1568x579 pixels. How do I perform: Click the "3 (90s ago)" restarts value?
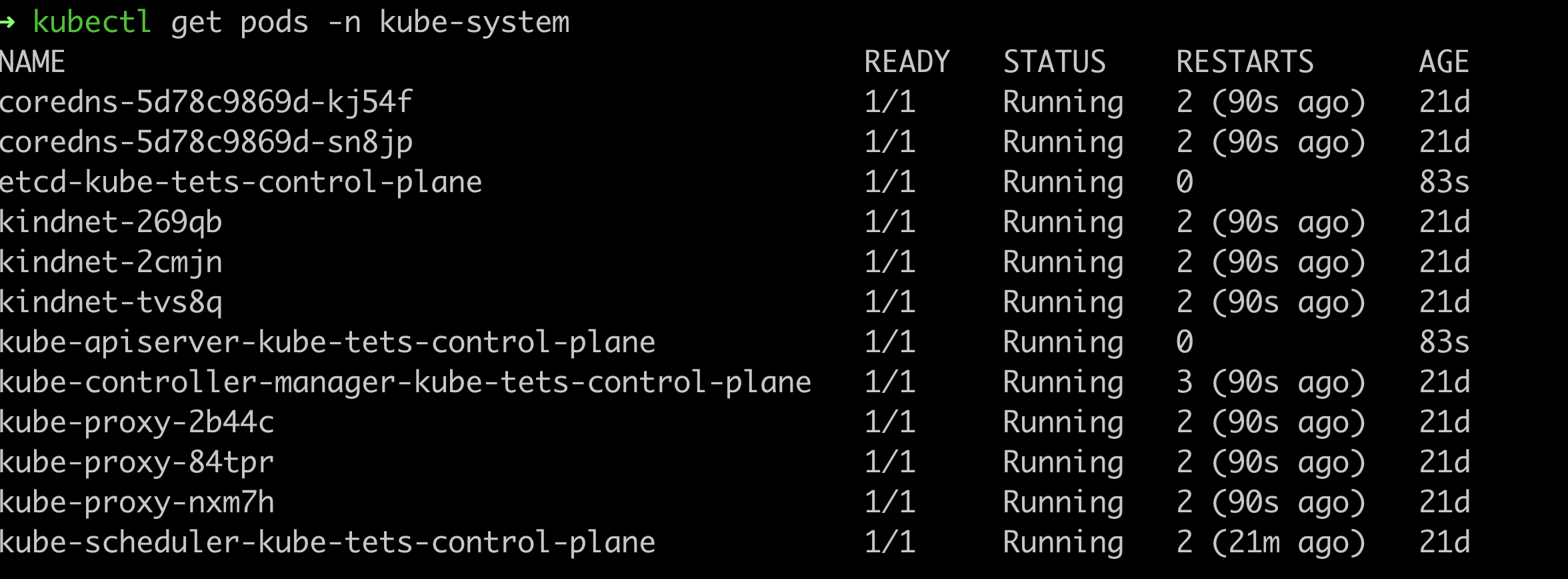(x=1271, y=382)
